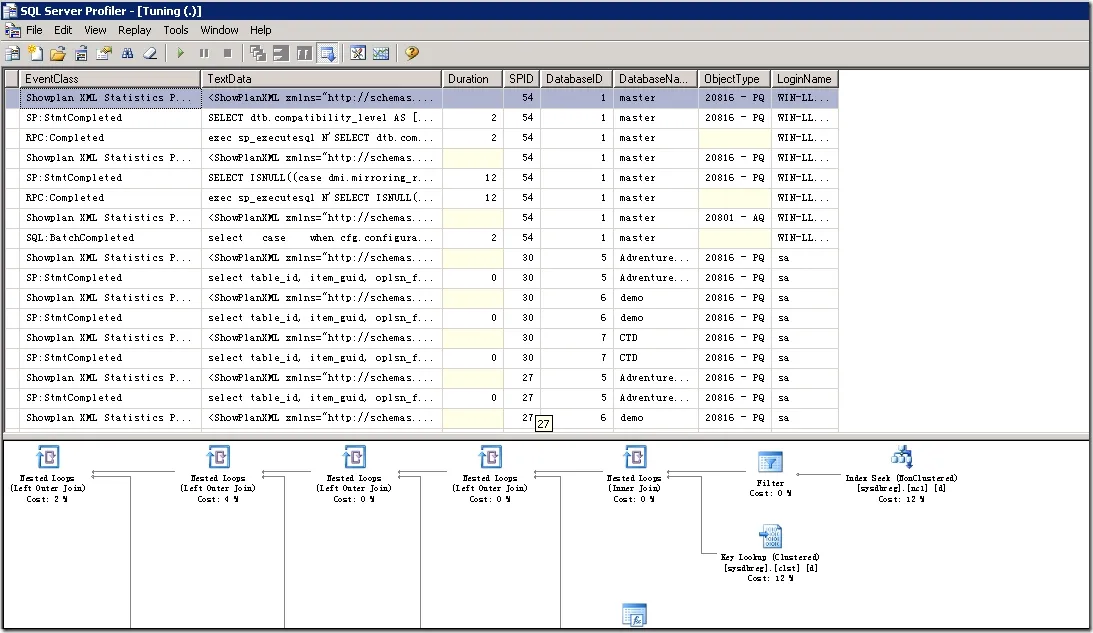Stop the selected trace
The width and height of the screenshot is (1093, 633).
(x=227, y=53)
